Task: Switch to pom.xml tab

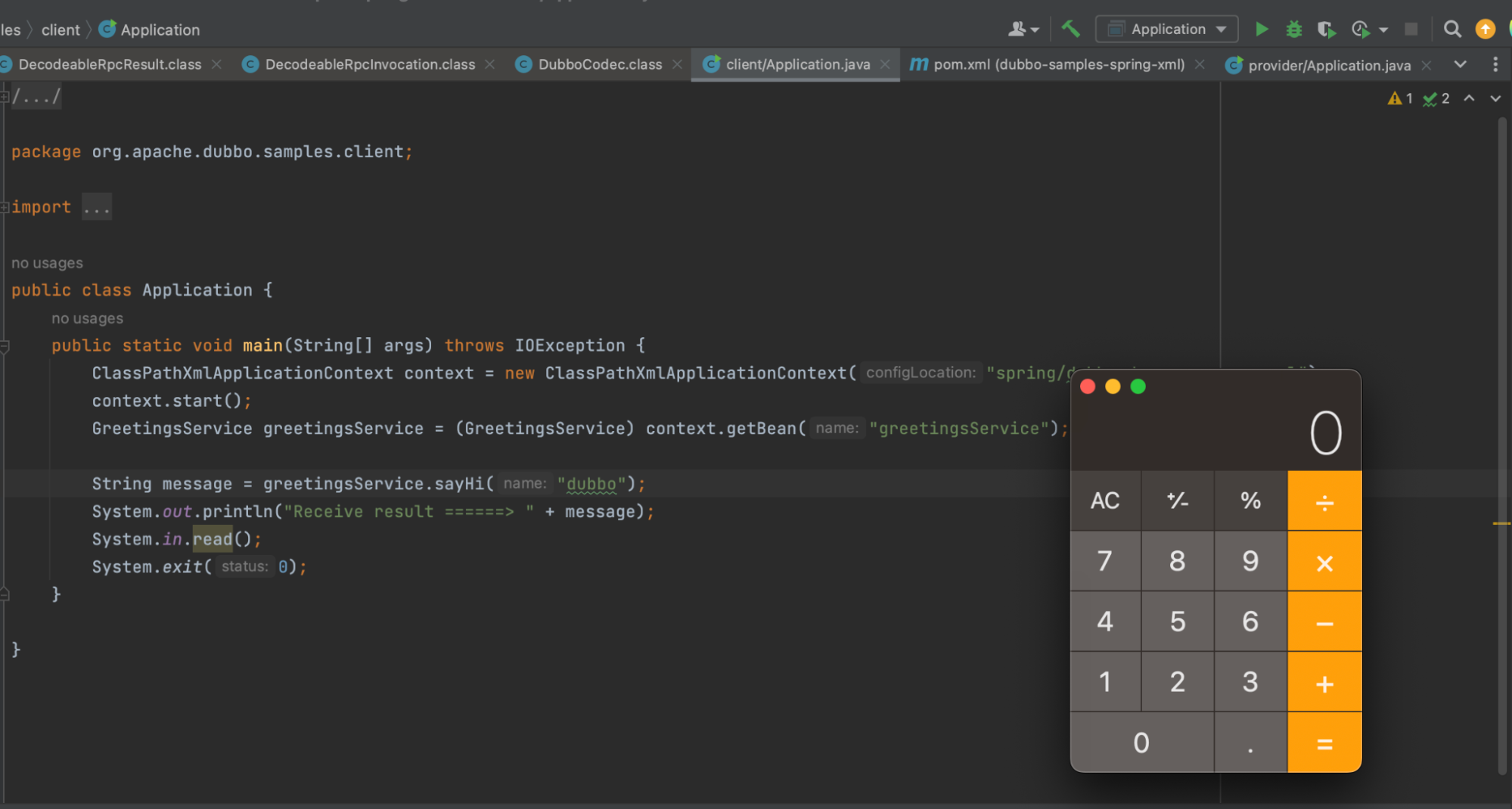Action: pos(1058,65)
